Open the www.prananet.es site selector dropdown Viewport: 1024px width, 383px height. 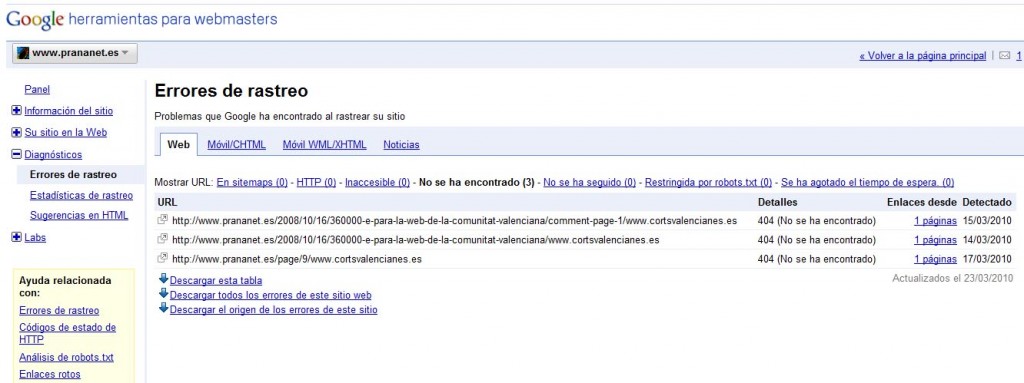tap(74, 53)
